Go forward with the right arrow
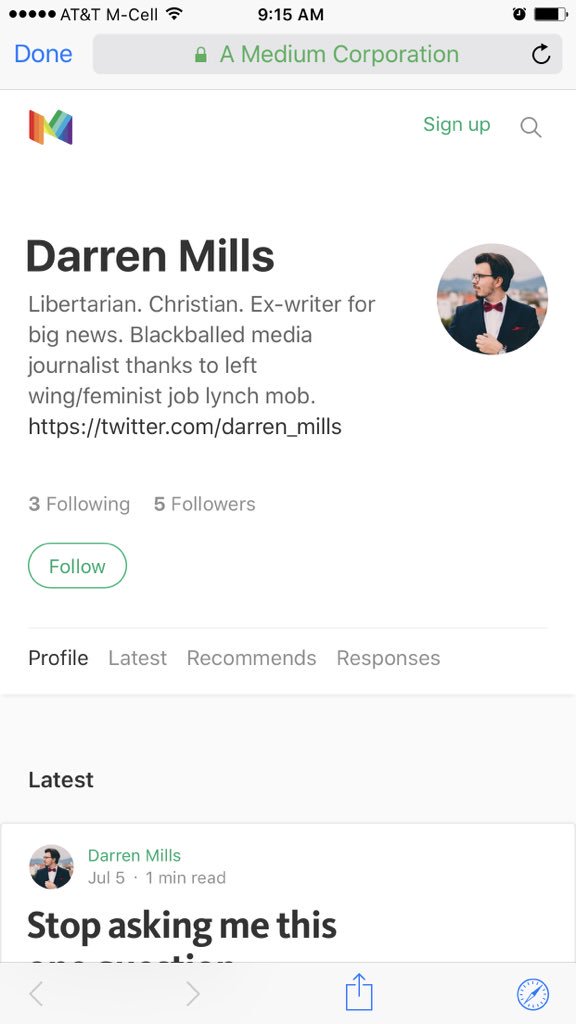 click(193, 994)
